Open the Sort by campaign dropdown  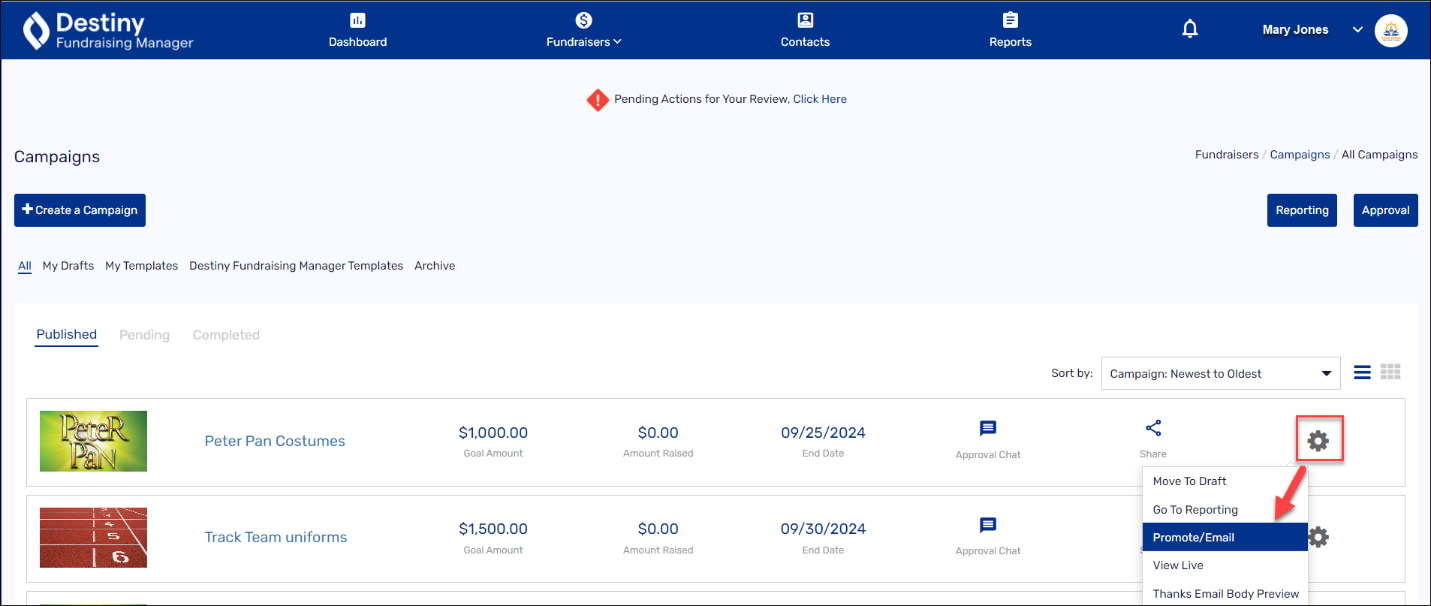(x=1220, y=374)
